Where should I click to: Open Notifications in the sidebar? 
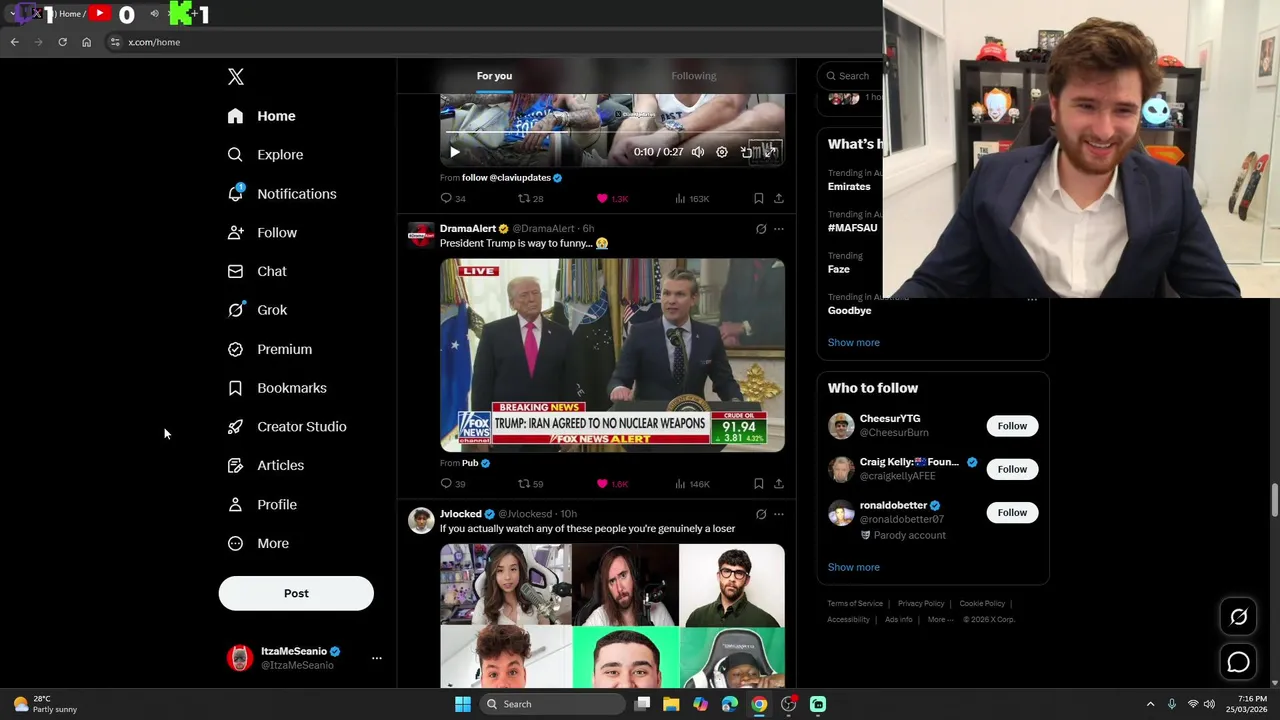pyautogui.click(x=282, y=194)
